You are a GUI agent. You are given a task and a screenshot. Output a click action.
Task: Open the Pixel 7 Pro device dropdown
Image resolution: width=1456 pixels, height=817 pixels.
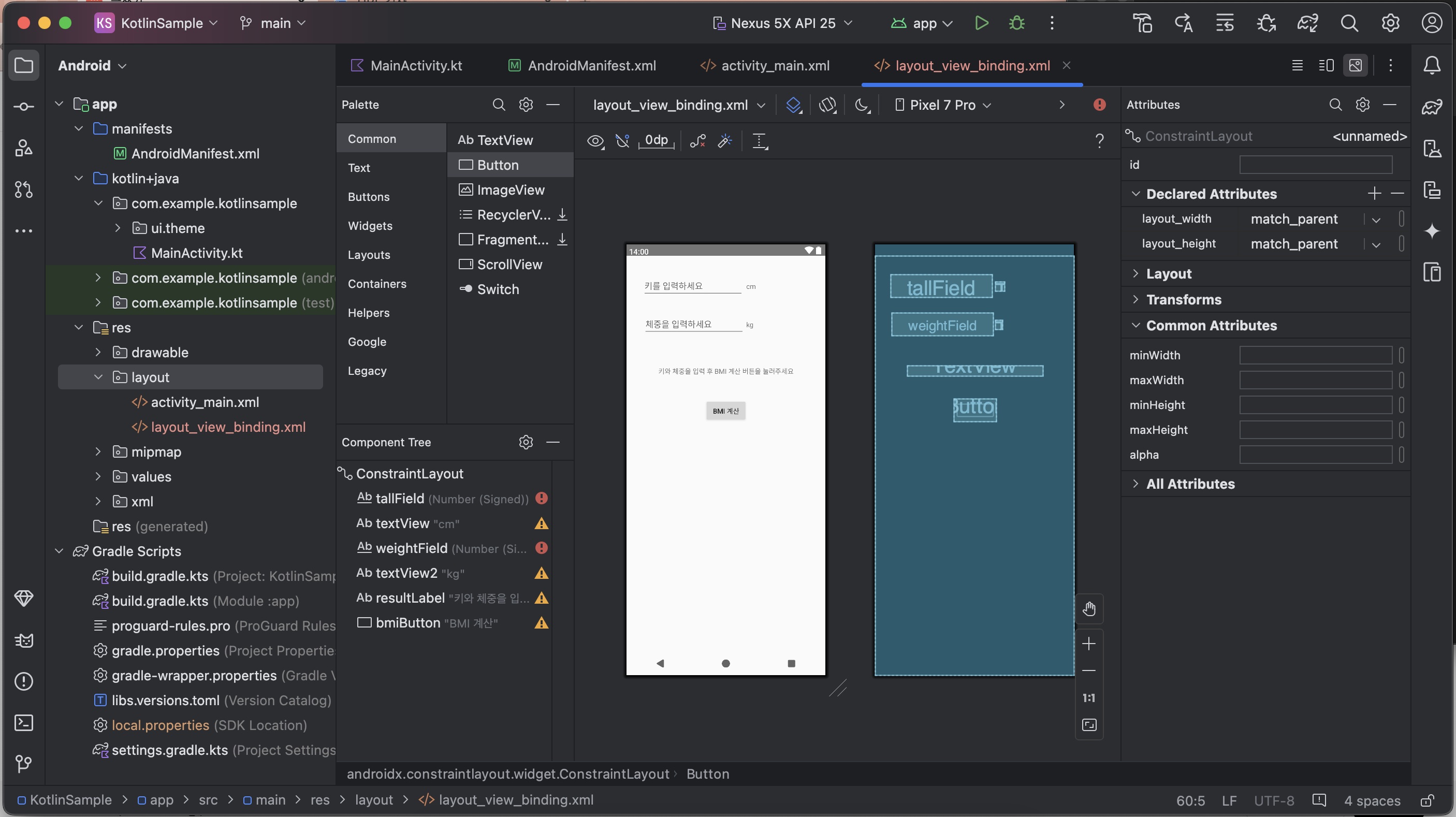point(943,105)
